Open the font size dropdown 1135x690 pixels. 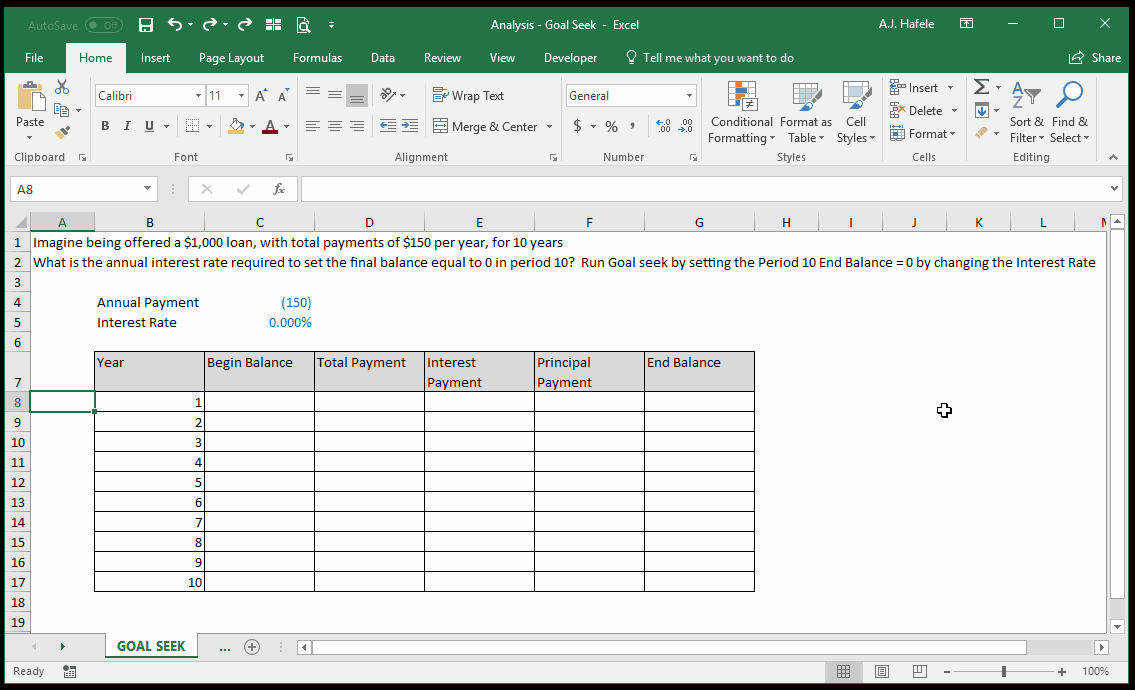[241, 96]
